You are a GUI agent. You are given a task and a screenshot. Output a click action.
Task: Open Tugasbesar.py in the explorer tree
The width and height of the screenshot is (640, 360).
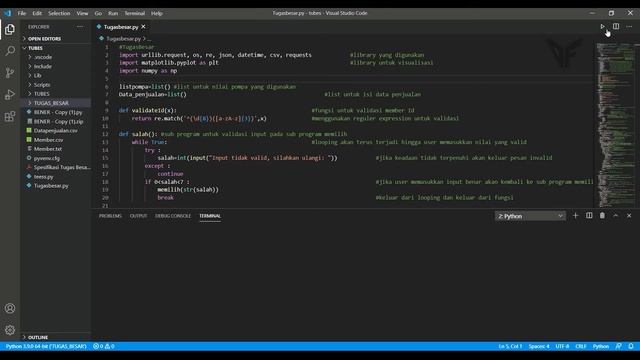click(x=51, y=186)
